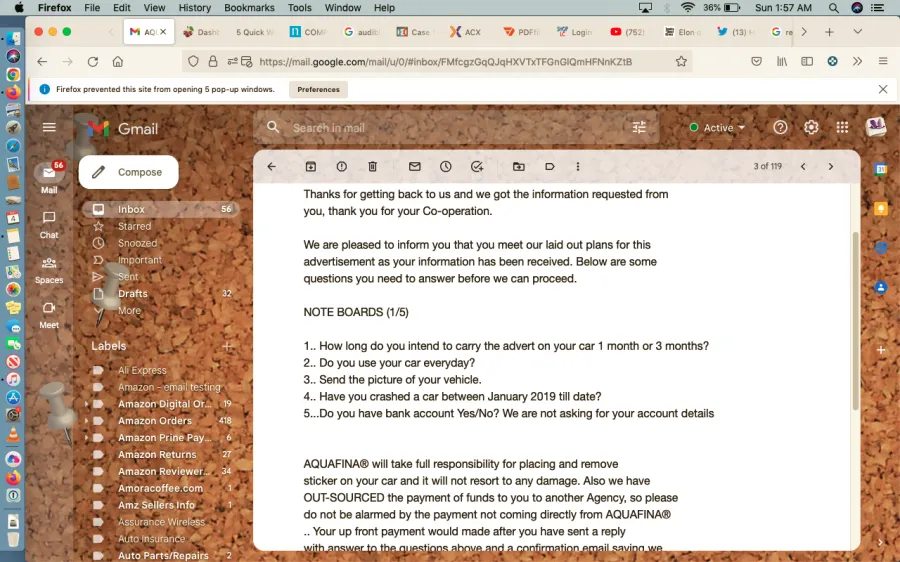Switch to Login tab

[x=574, y=32]
